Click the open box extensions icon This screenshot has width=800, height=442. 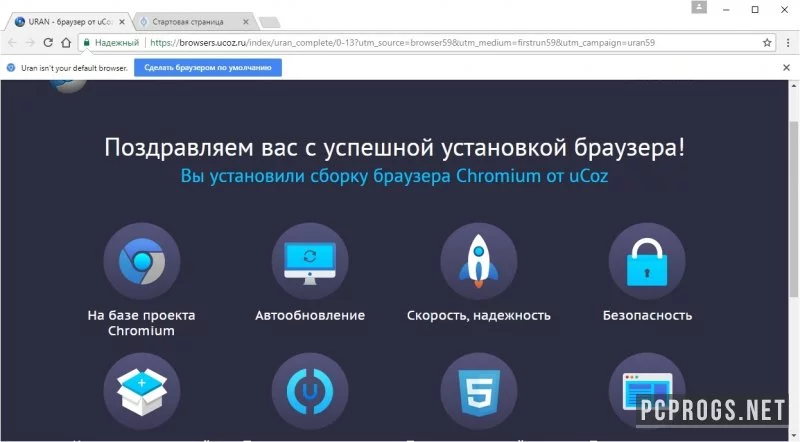tap(142, 391)
